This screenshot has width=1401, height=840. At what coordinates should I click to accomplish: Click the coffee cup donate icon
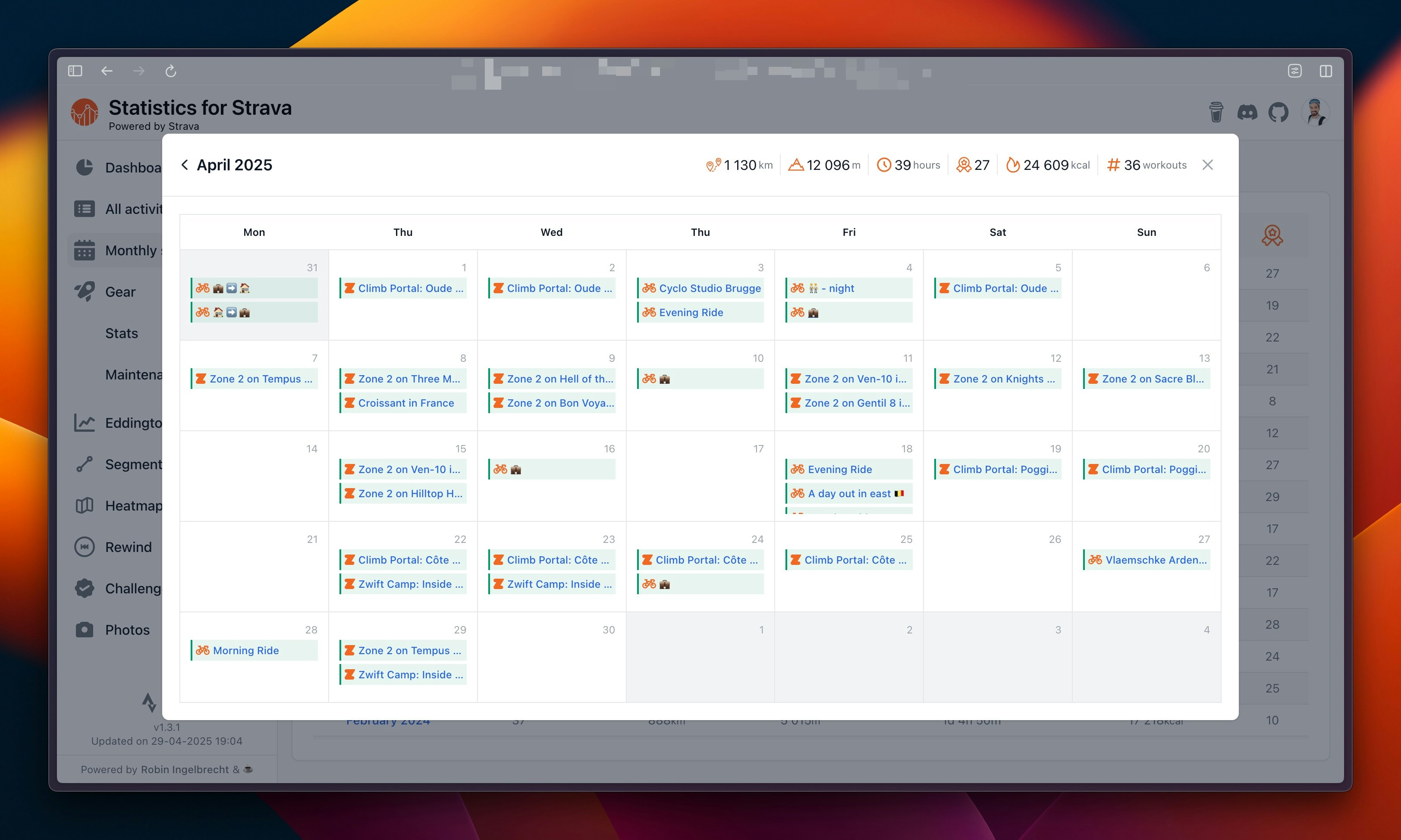click(x=1216, y=112)
